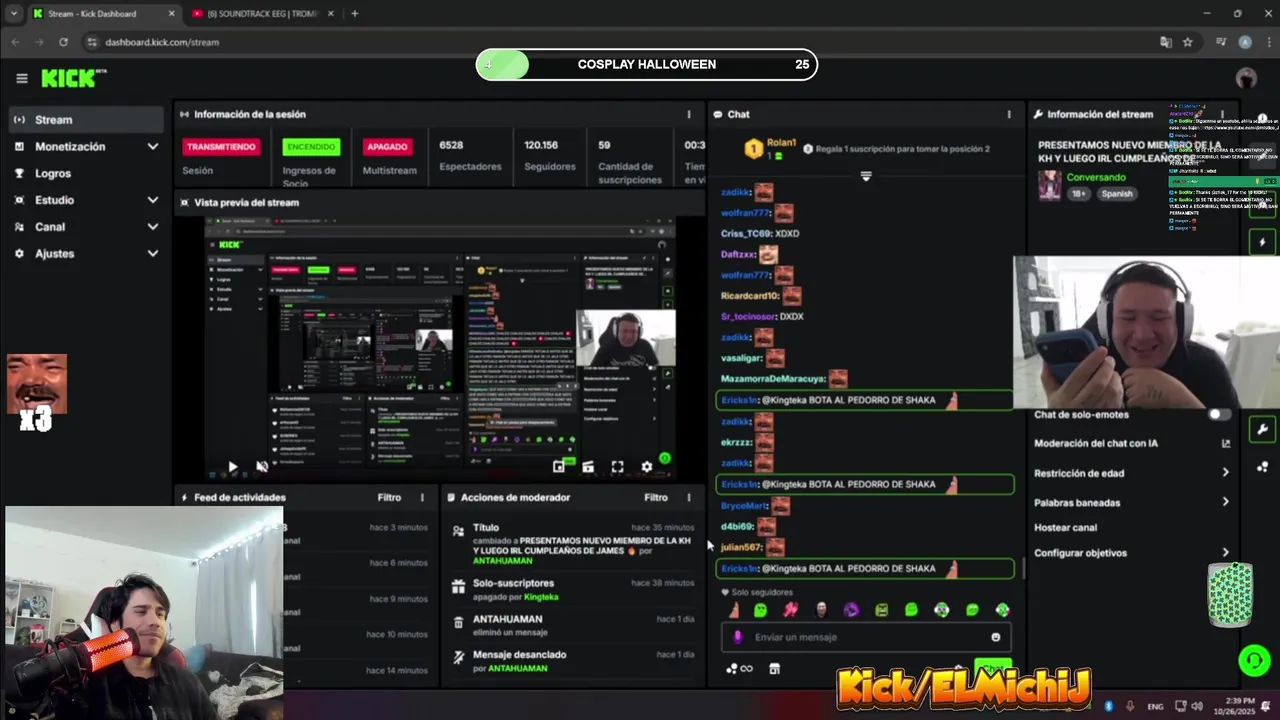
Task: Open a new browser tab
Action: (354, 14)
